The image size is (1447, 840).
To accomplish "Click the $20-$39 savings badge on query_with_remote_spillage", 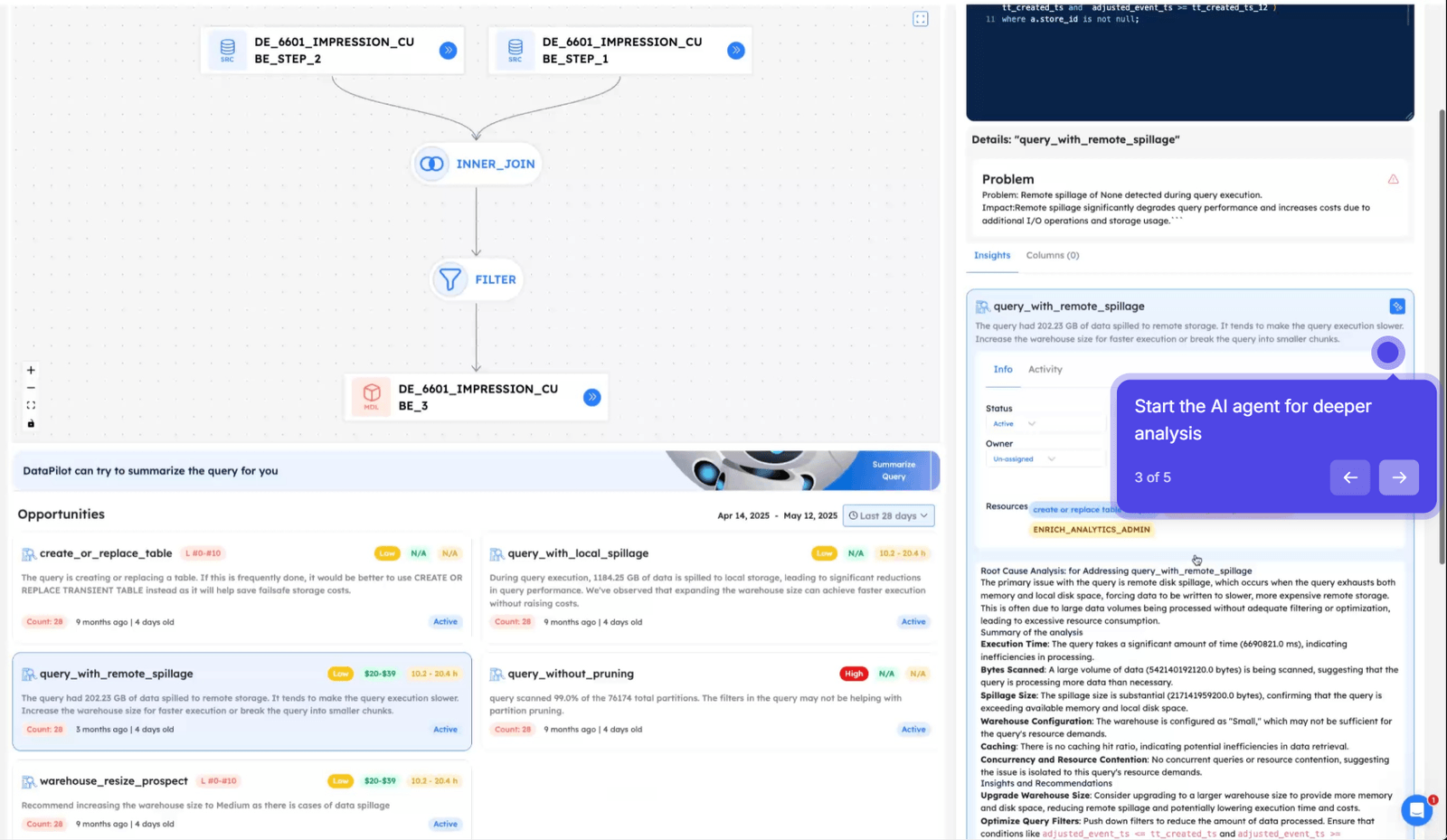I will pos(380,674).
